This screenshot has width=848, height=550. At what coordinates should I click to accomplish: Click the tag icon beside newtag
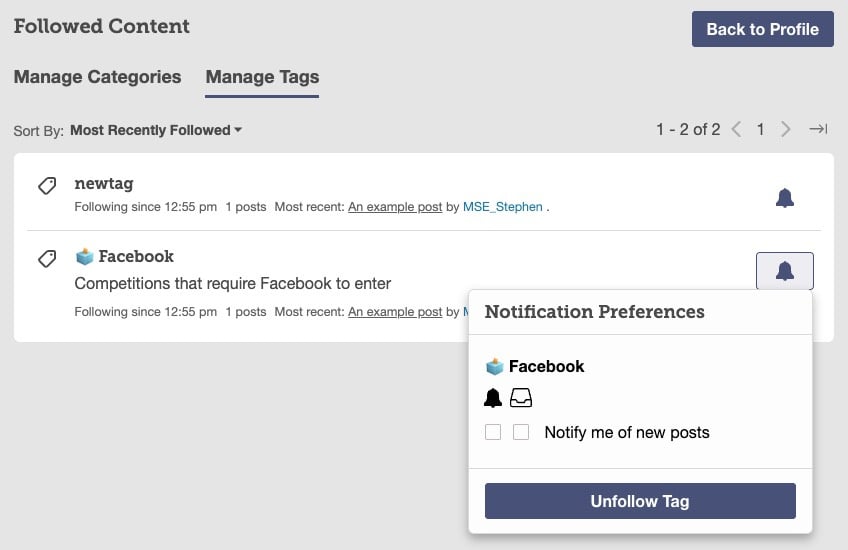(x=46, y=187)
